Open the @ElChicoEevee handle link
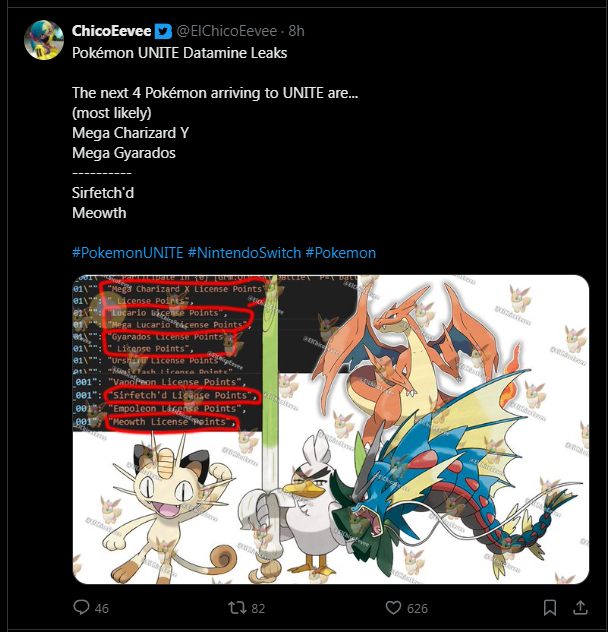 tap(227, 31)
